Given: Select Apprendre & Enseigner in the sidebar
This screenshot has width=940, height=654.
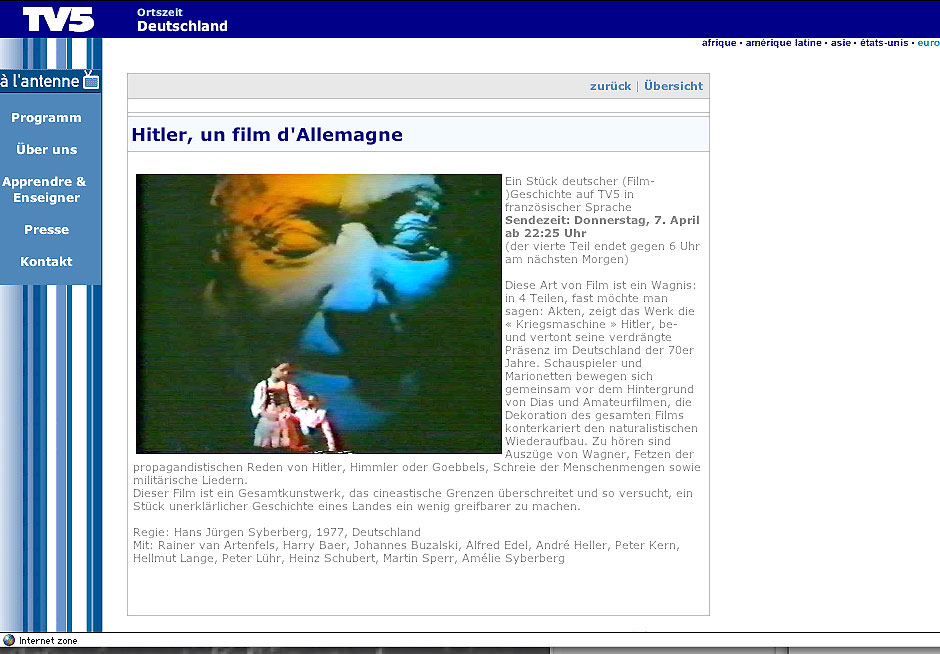Looking at the screenshot, I should pos(45,190).
